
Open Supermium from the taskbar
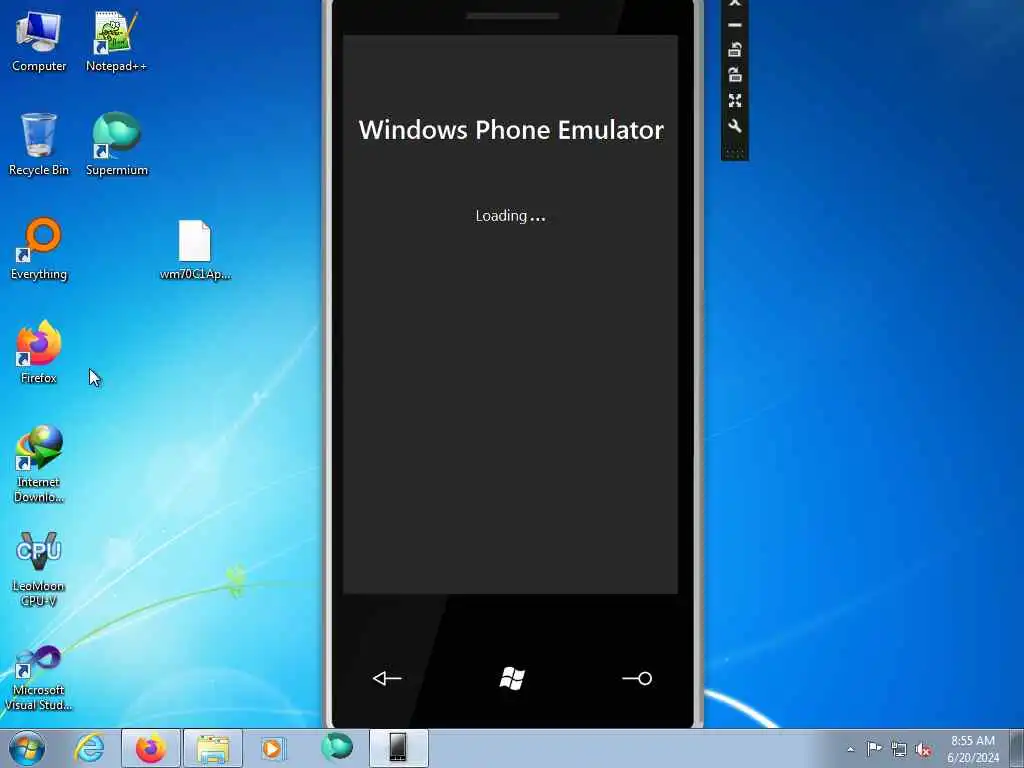click(x=337, y=747)
